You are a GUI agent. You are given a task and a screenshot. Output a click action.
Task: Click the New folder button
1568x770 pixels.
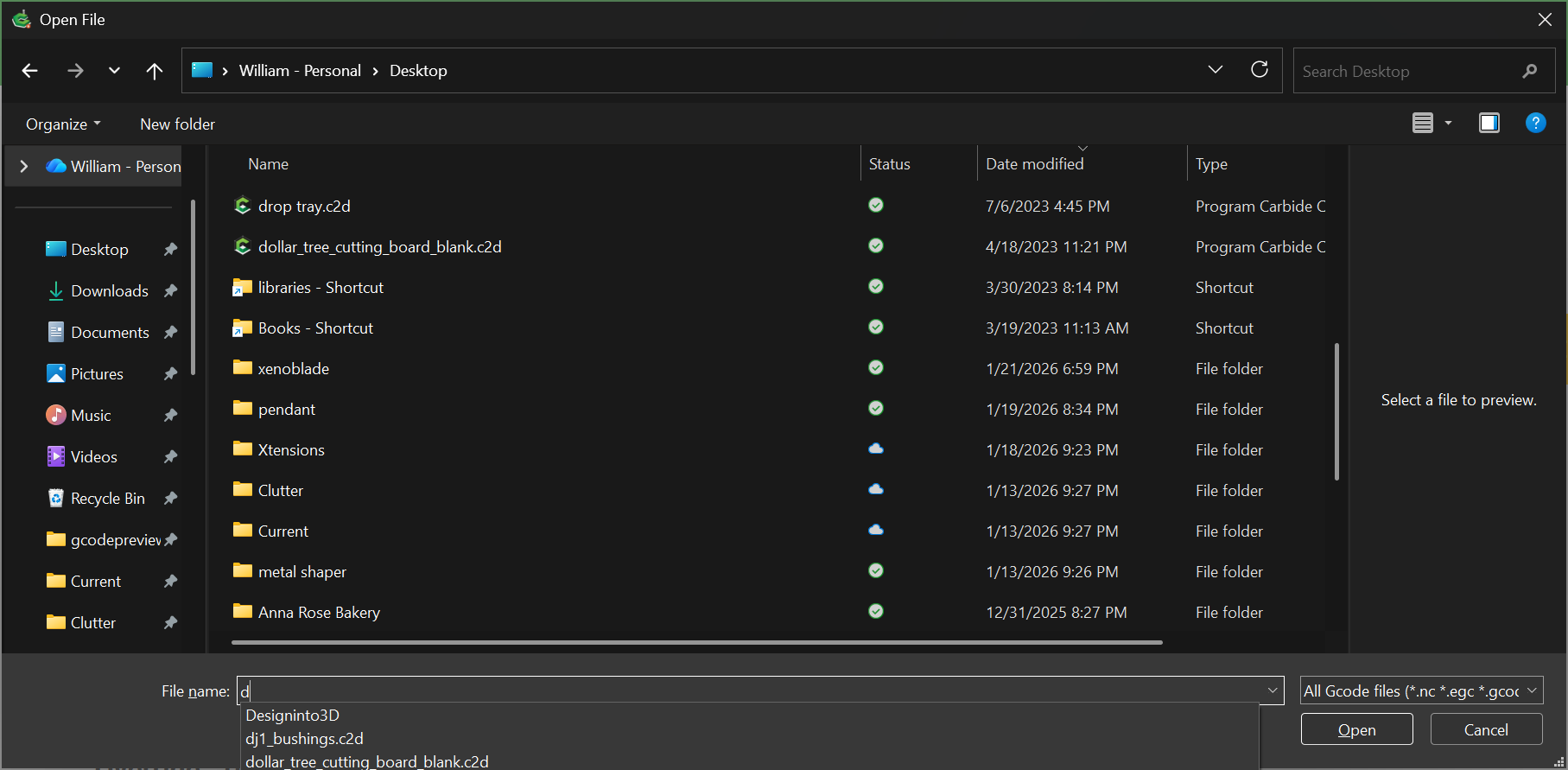coord(177,124)
